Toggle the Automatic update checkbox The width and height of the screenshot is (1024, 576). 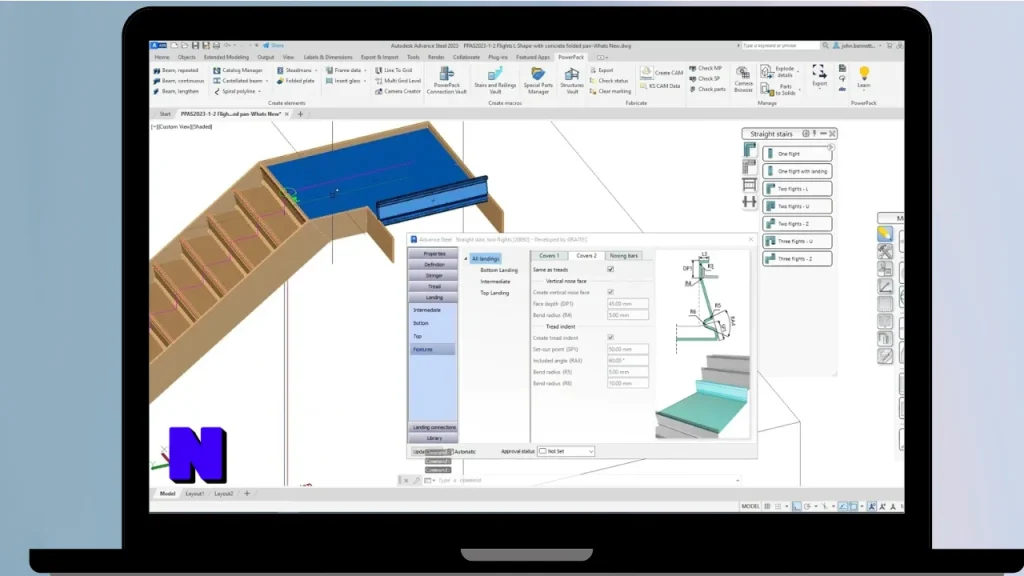click(x=451, y=452)
